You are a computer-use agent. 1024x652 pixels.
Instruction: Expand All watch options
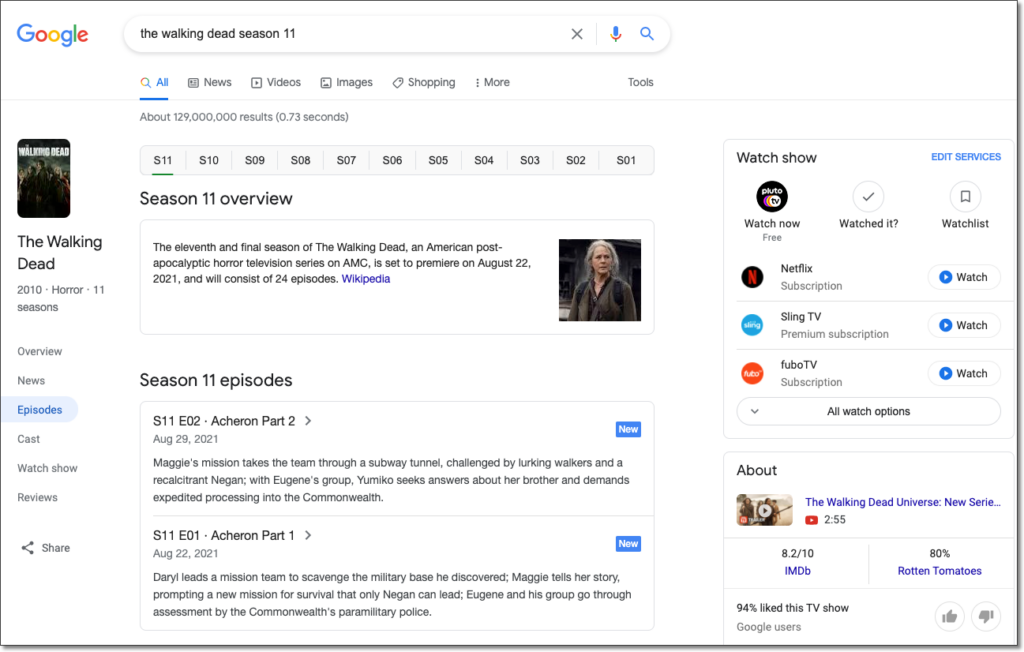coord(868,412)
